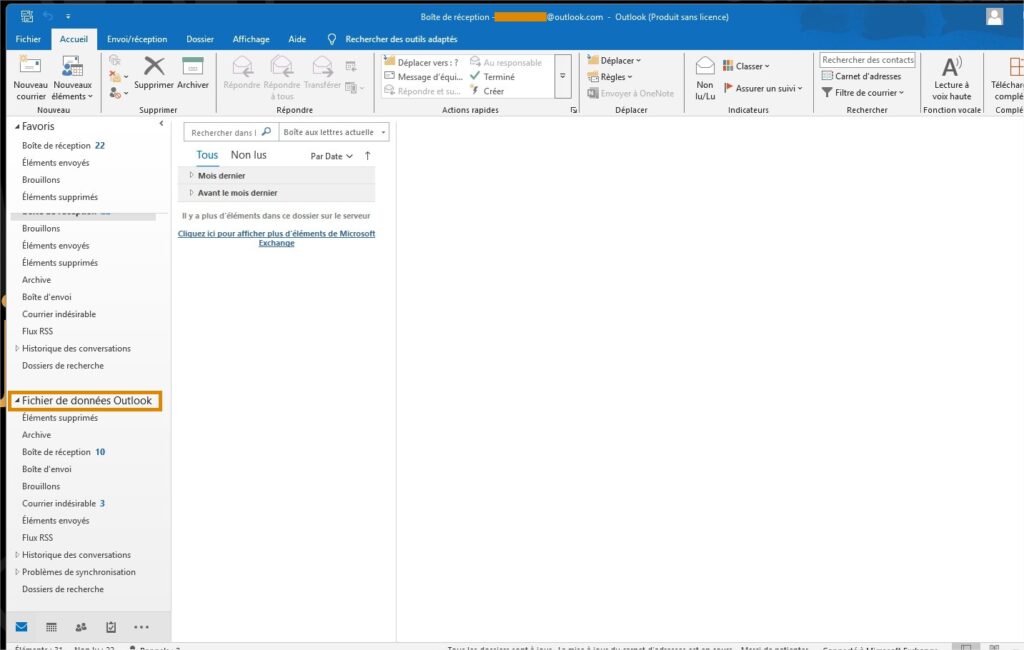Open the People contacts icon in navigation bar

coord(81,627)
